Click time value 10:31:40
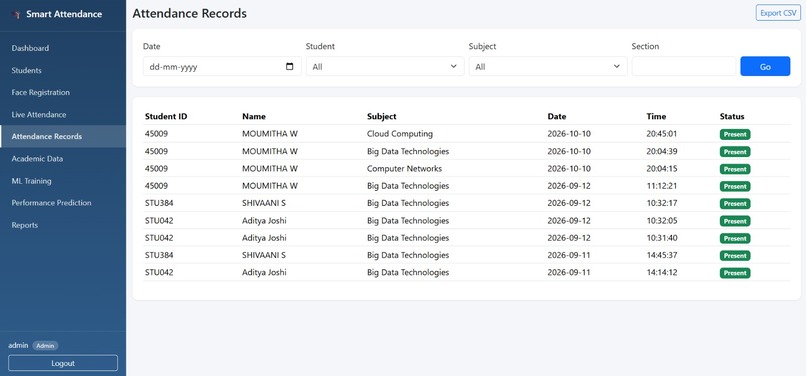Image resolution: width=806 pixels, height=376 pixels. tap(662, 238)
